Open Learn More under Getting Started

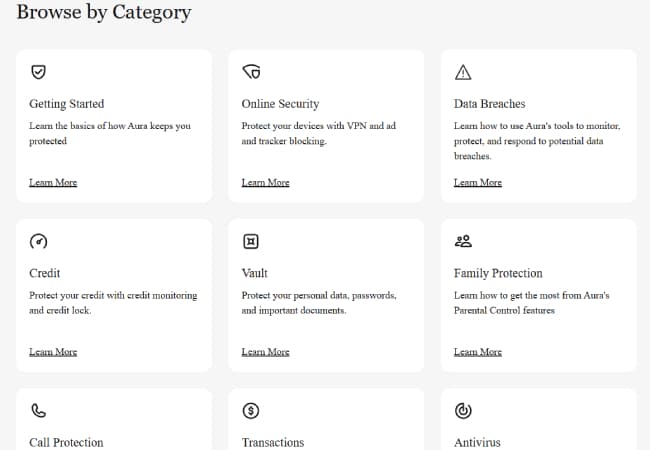(x=53, y=182)
